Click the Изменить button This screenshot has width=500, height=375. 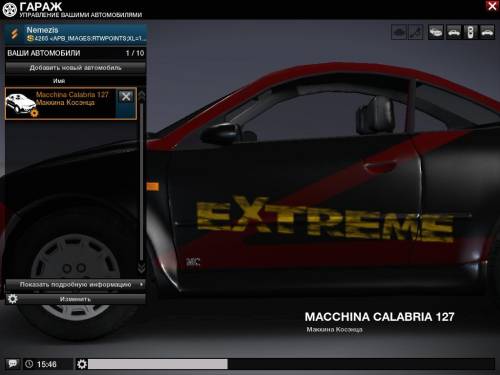point(75,299)
